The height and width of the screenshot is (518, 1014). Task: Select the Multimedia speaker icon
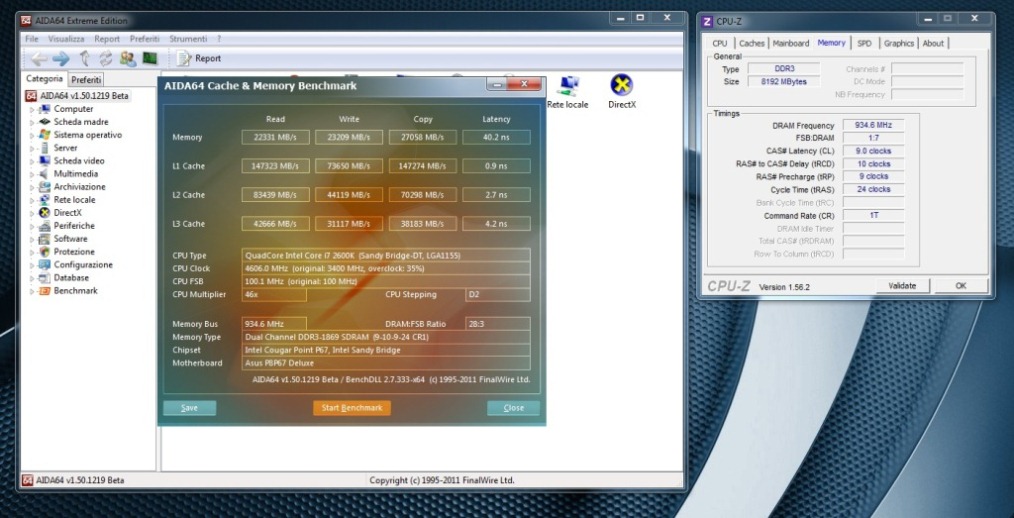tap(44, 174)
